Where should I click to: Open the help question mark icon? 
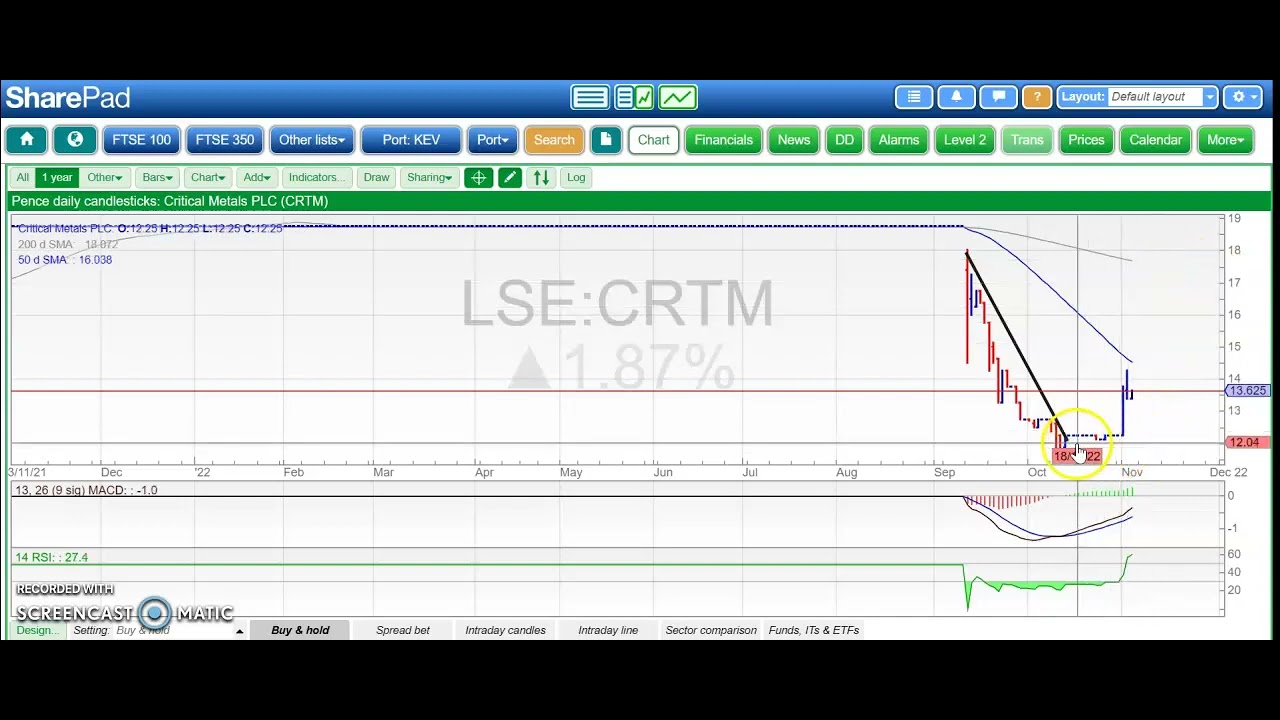[x=1037, y=97]
